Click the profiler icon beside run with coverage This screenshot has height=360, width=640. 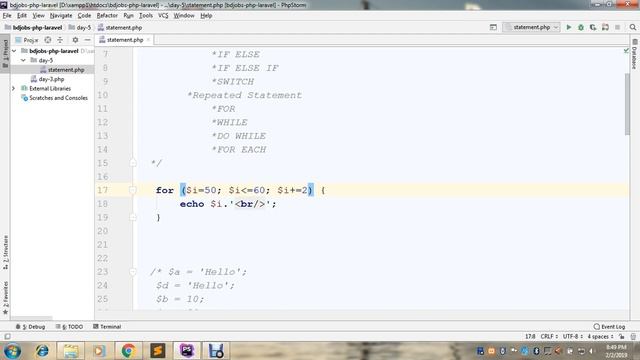[x=605, y=27]
